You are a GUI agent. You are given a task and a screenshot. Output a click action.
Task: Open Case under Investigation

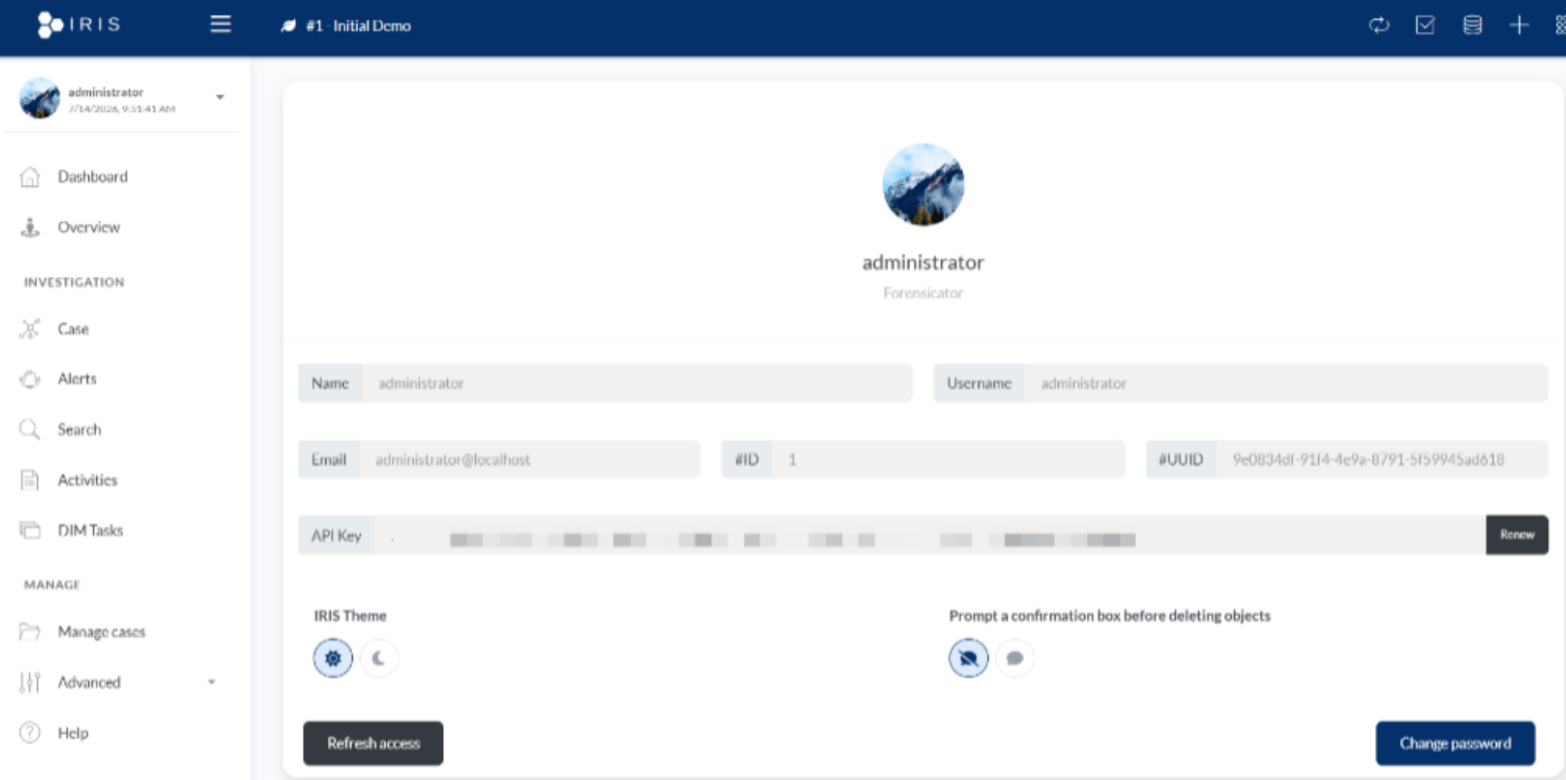[x=73, y=329]
